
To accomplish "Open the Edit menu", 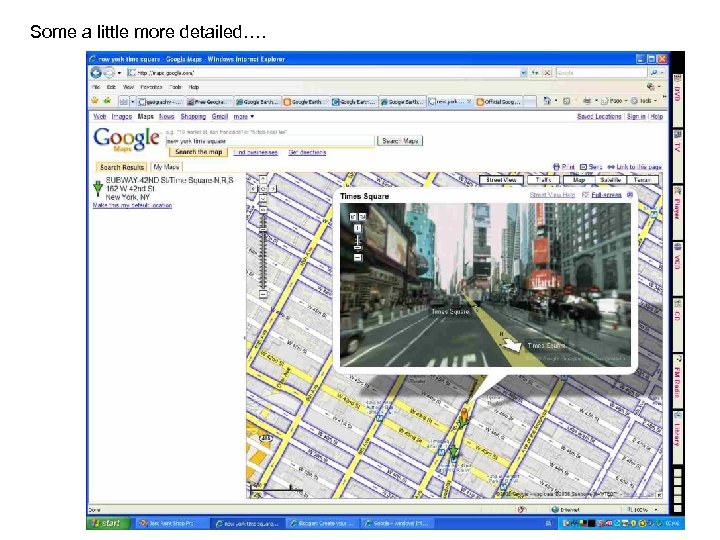I will tap(111, 87).
